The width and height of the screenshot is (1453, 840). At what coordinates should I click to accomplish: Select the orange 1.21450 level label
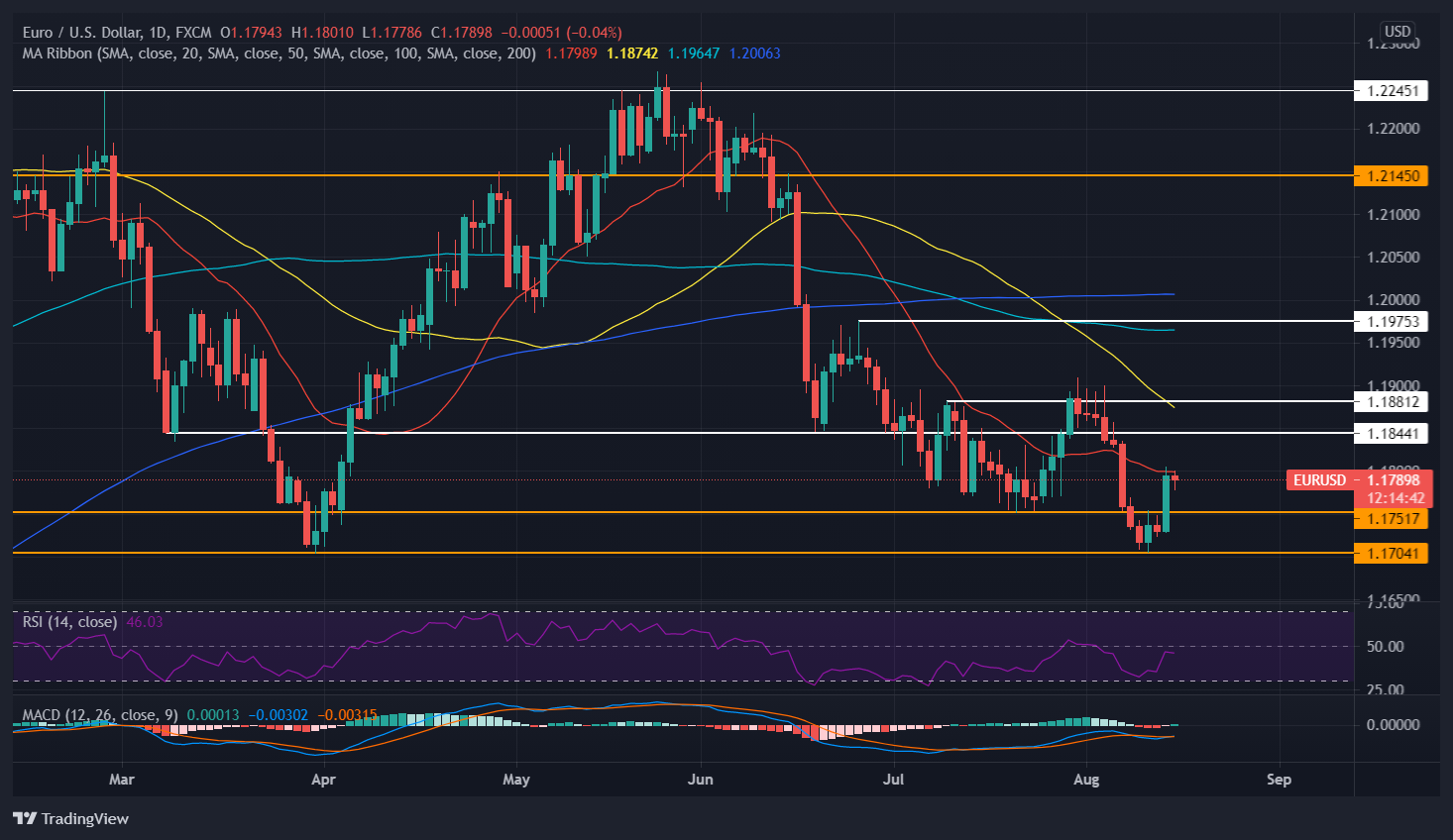[x=1392, y=175]
